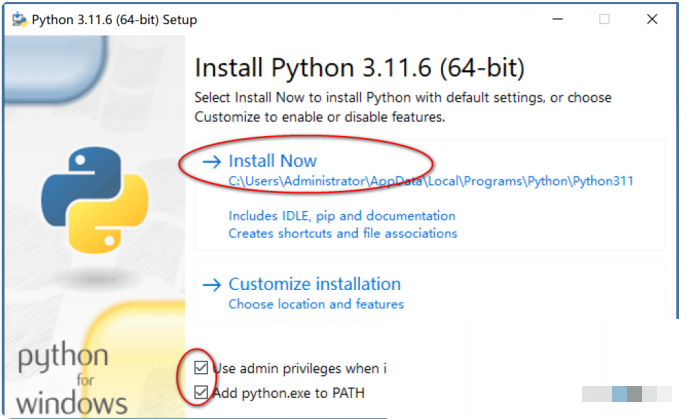Select the Customize installation option
687x419 pixels.
[x=315, y=284]
